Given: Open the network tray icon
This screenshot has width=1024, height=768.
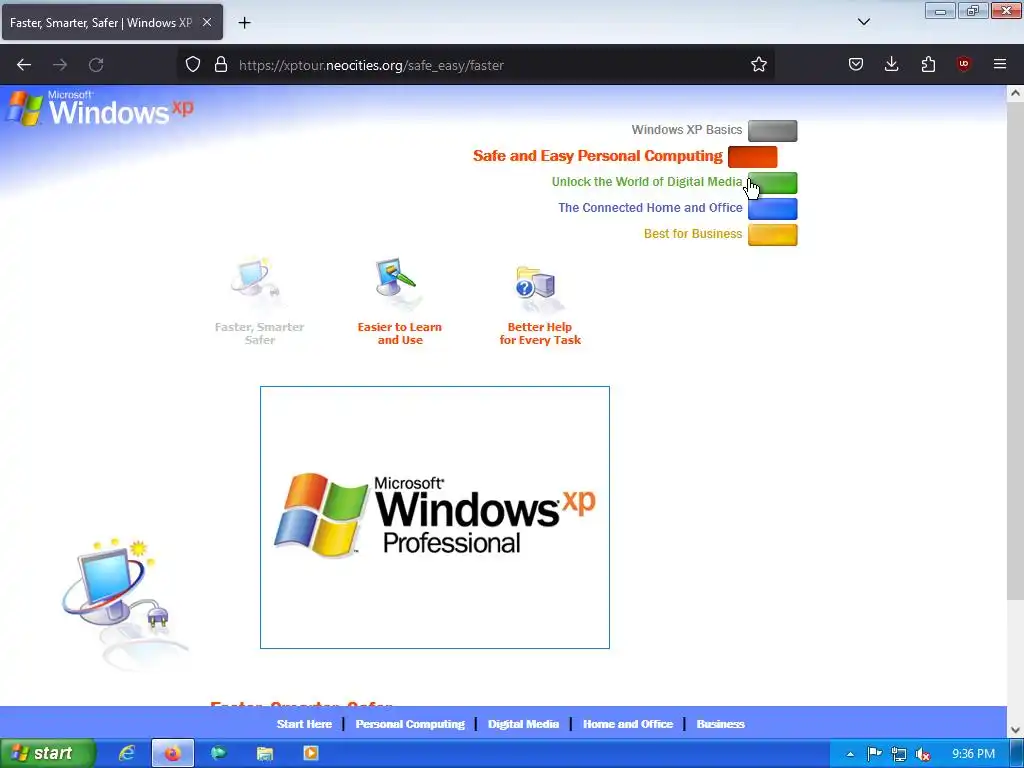Looking at the screenshot, I should click(x=899, y=754).
